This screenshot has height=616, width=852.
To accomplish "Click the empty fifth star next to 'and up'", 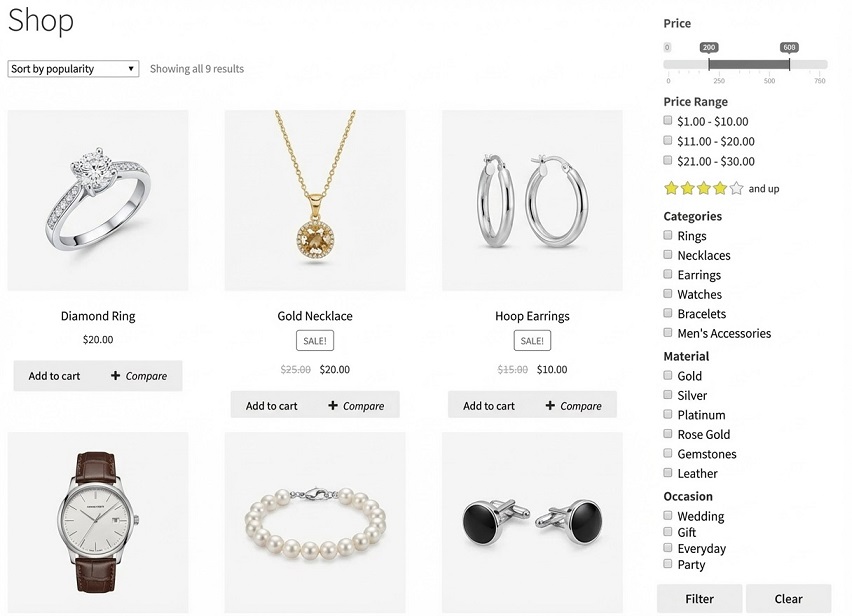I will coord(734,188).
